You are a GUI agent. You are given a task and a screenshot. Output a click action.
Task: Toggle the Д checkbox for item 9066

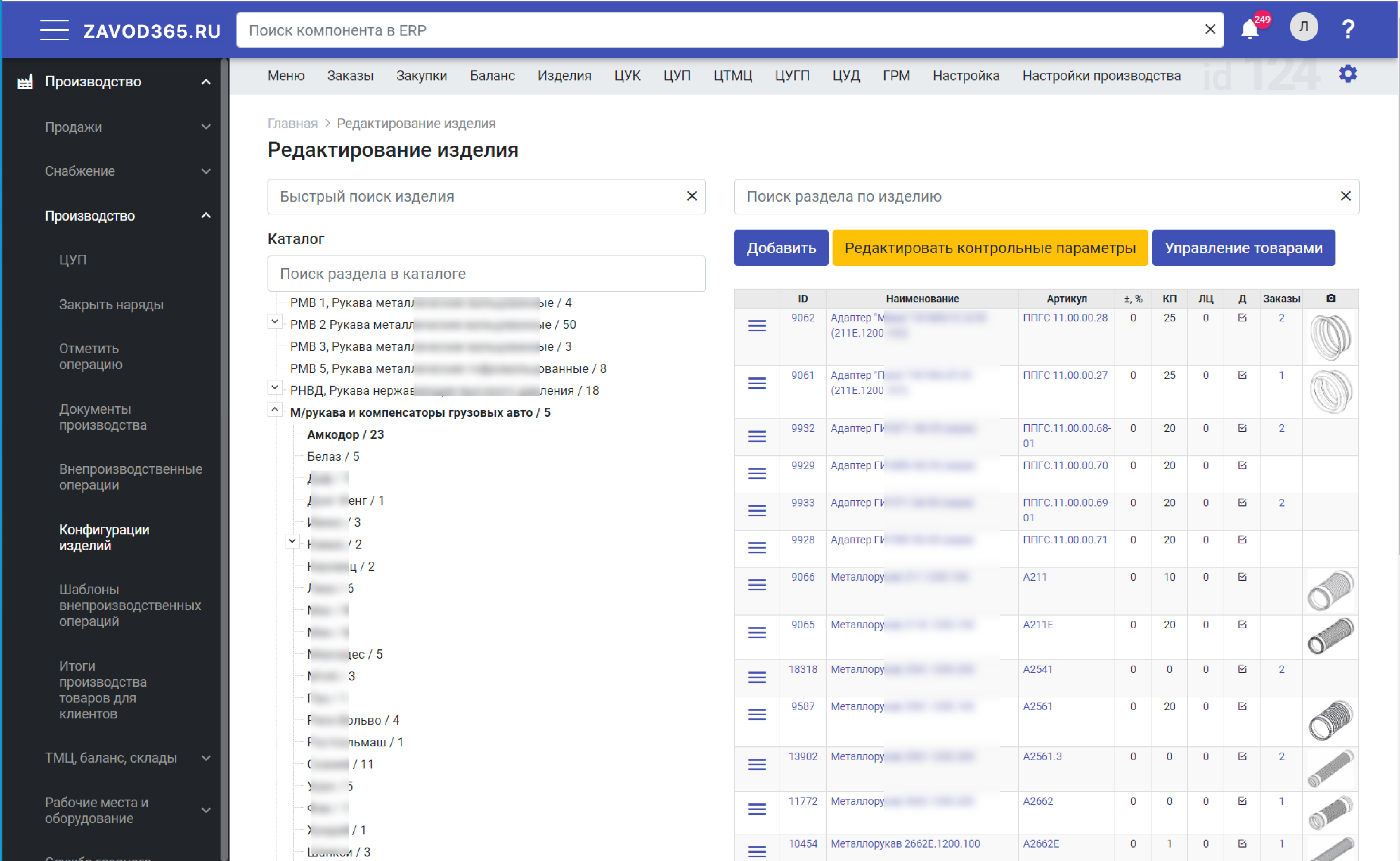tap(1242, 577)
